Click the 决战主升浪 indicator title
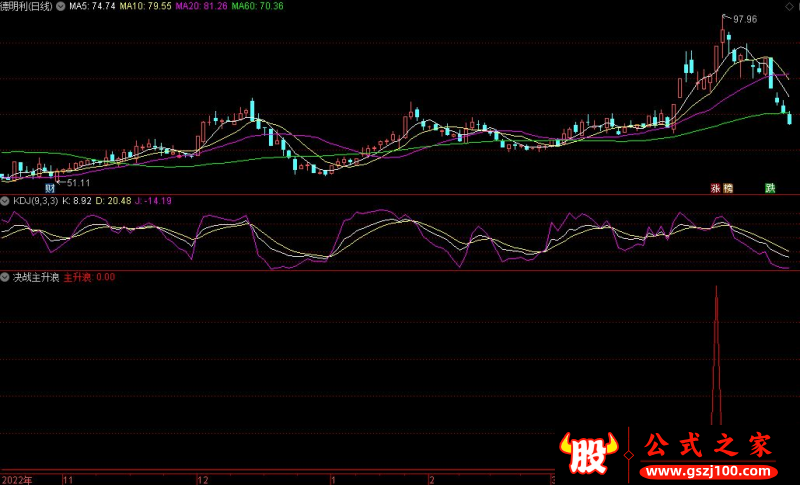800x485 pixels. point(36,276)
